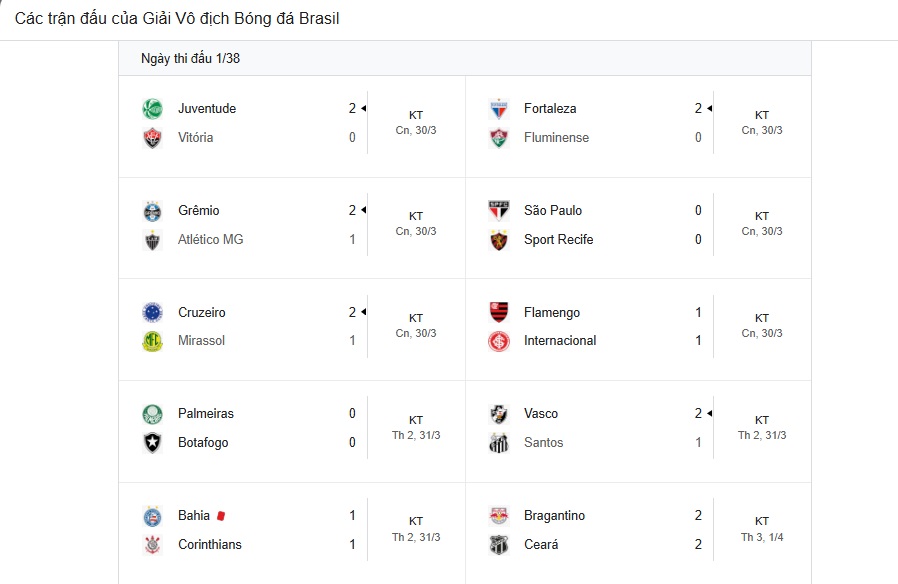Open the Palmeiras vs Botafogo match result
Viewport: 898px width, 584px height.
[292, 428]
